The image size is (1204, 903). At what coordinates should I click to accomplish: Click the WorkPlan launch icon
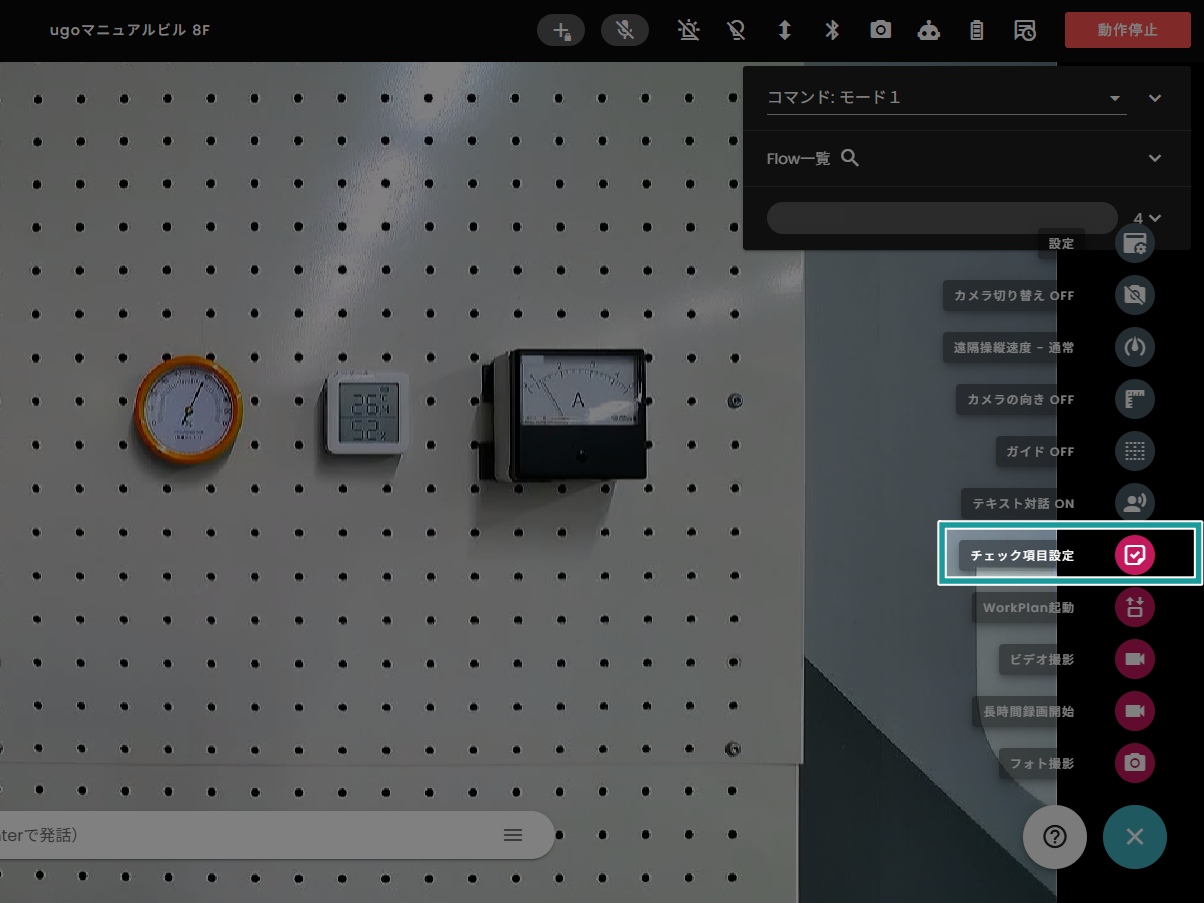tap(1135, 607)
